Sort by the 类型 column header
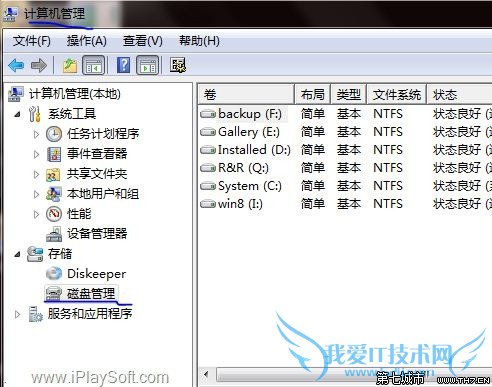The image size is (492, 387). pyautogui.click(x=348, y=95)
